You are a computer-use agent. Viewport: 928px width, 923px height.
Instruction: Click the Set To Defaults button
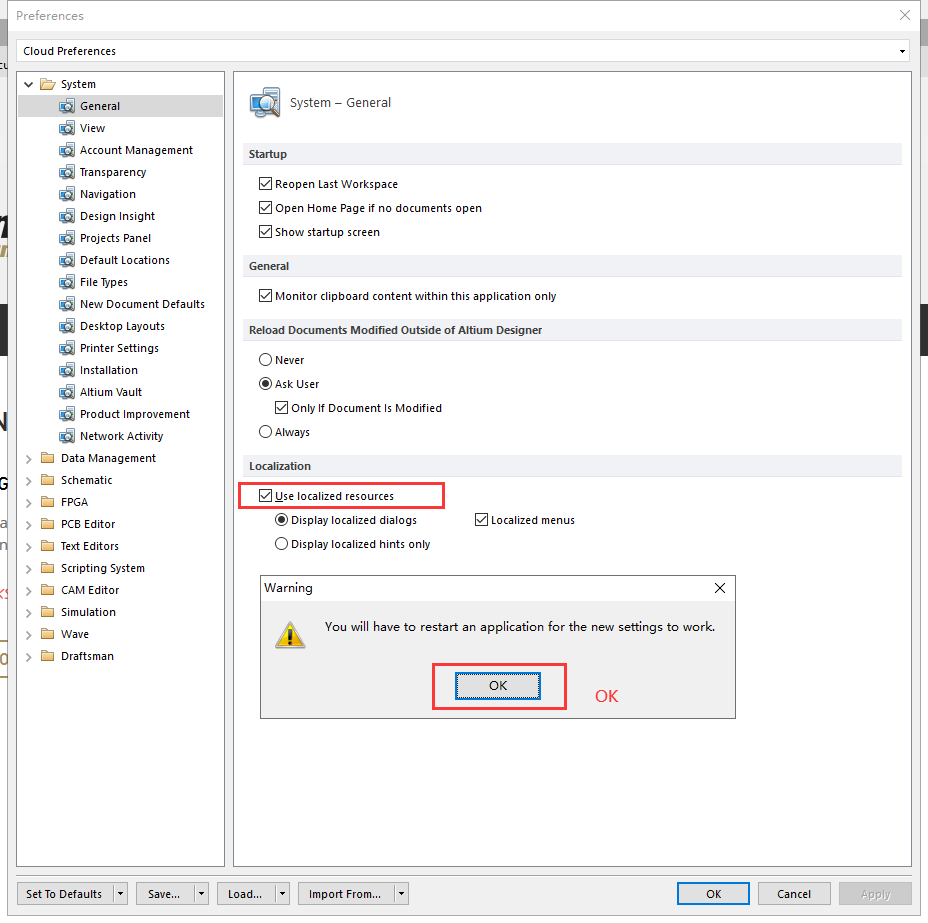click(65, 893)
